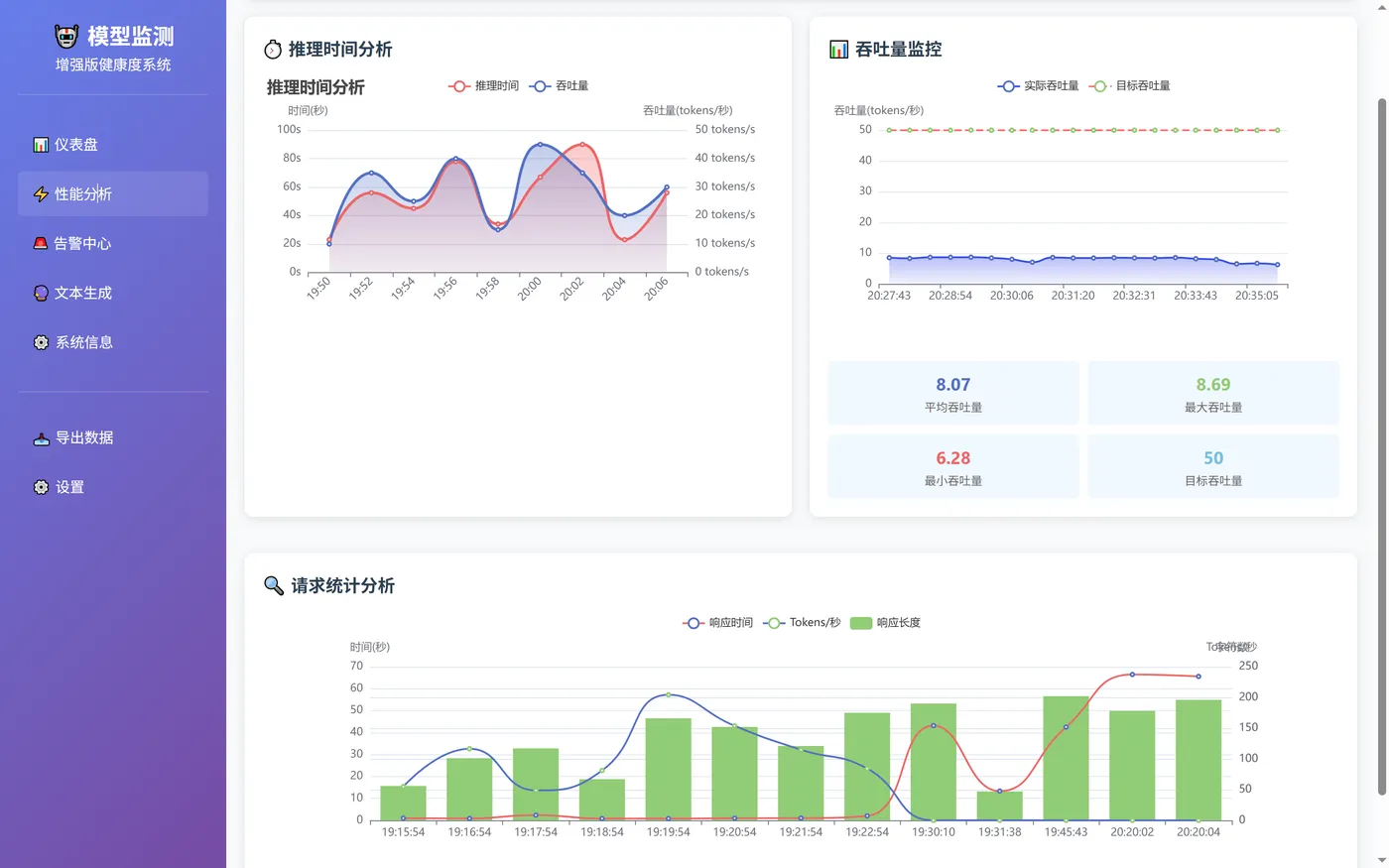Image resolution: width=1389 pixels, height=868 pixels.
Task: Click the lightning icon for 性能分析
Action: 43,193
